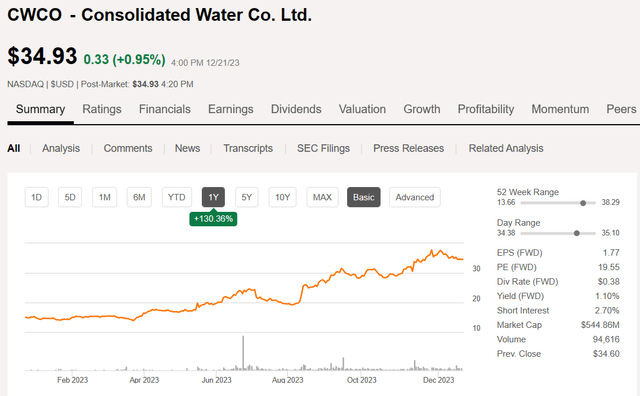This screenshot has width=640, height=396.
Task: Switch chart to 6M range
Action: click(139, 197)
